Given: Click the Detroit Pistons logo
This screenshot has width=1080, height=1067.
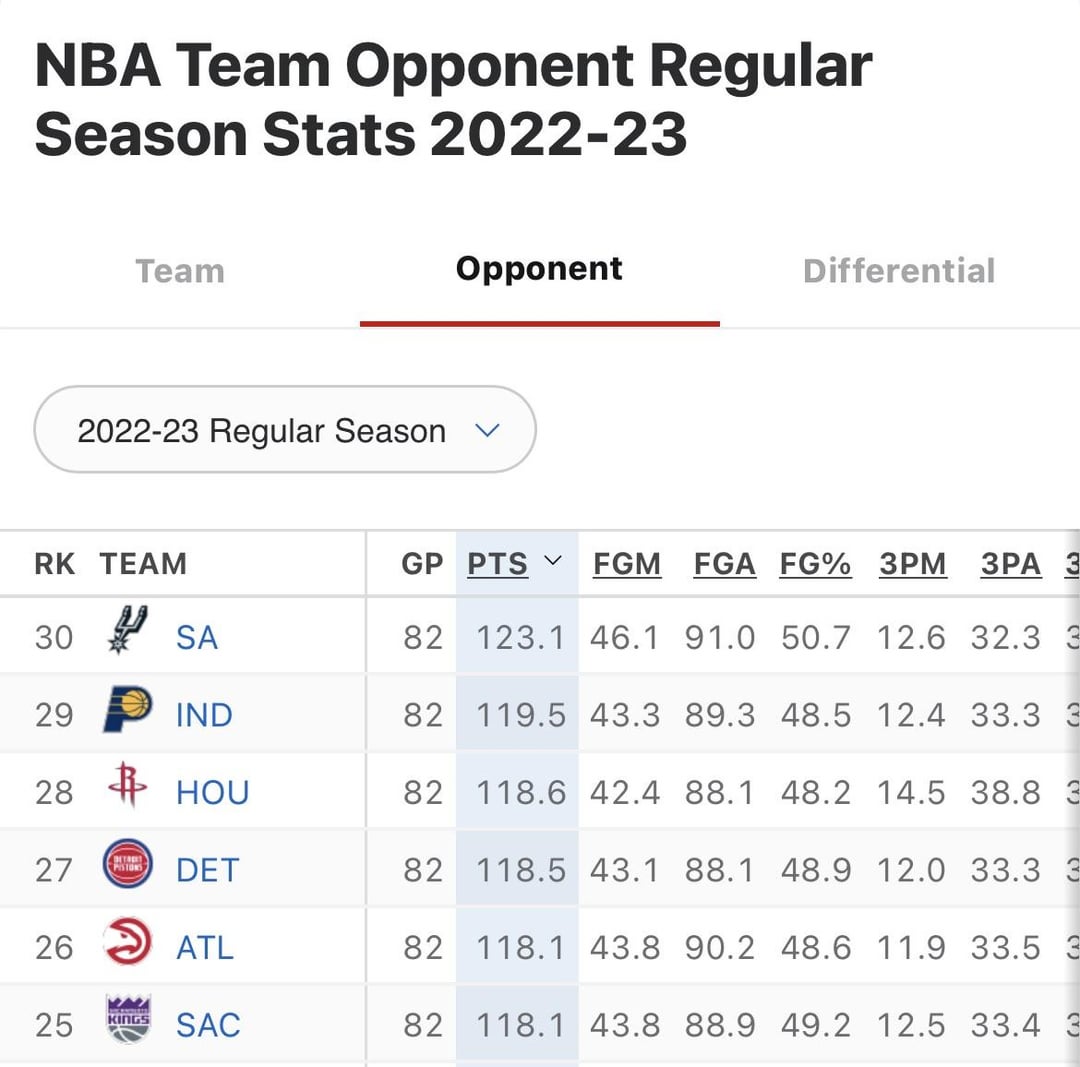Looking at the screenshot, I should coord(128,865).
